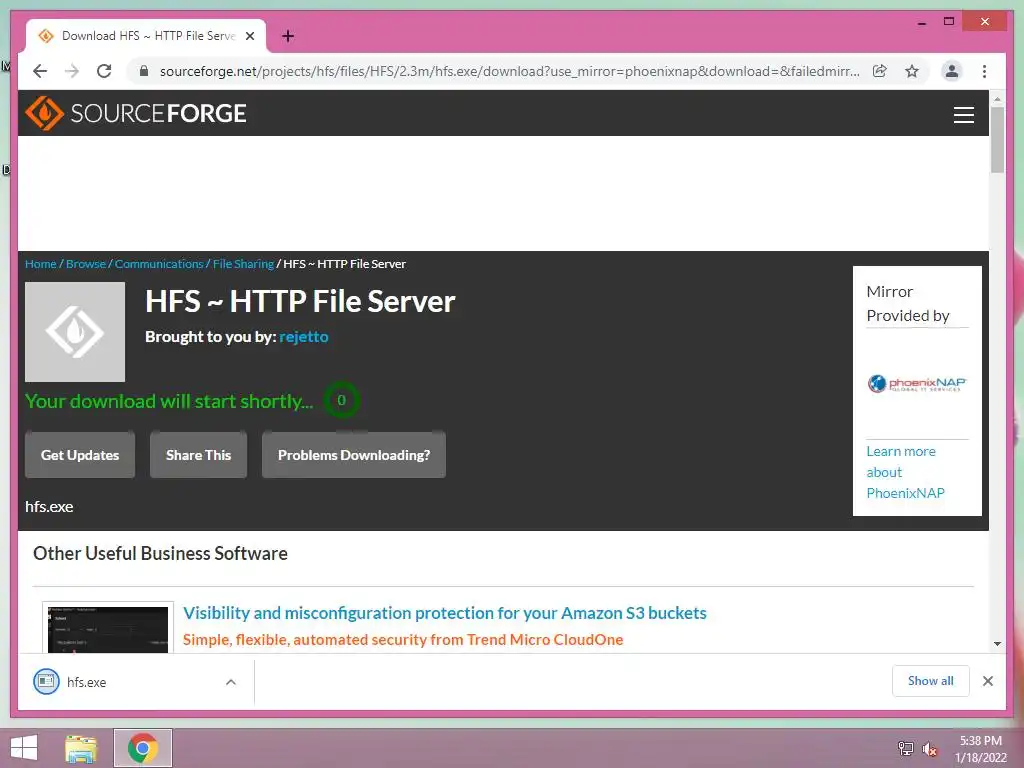Open the Amazon S3 buckets visibility link
Image resolution: width=1024 pixels, height=768 pixels.
[x=445, y=613]
